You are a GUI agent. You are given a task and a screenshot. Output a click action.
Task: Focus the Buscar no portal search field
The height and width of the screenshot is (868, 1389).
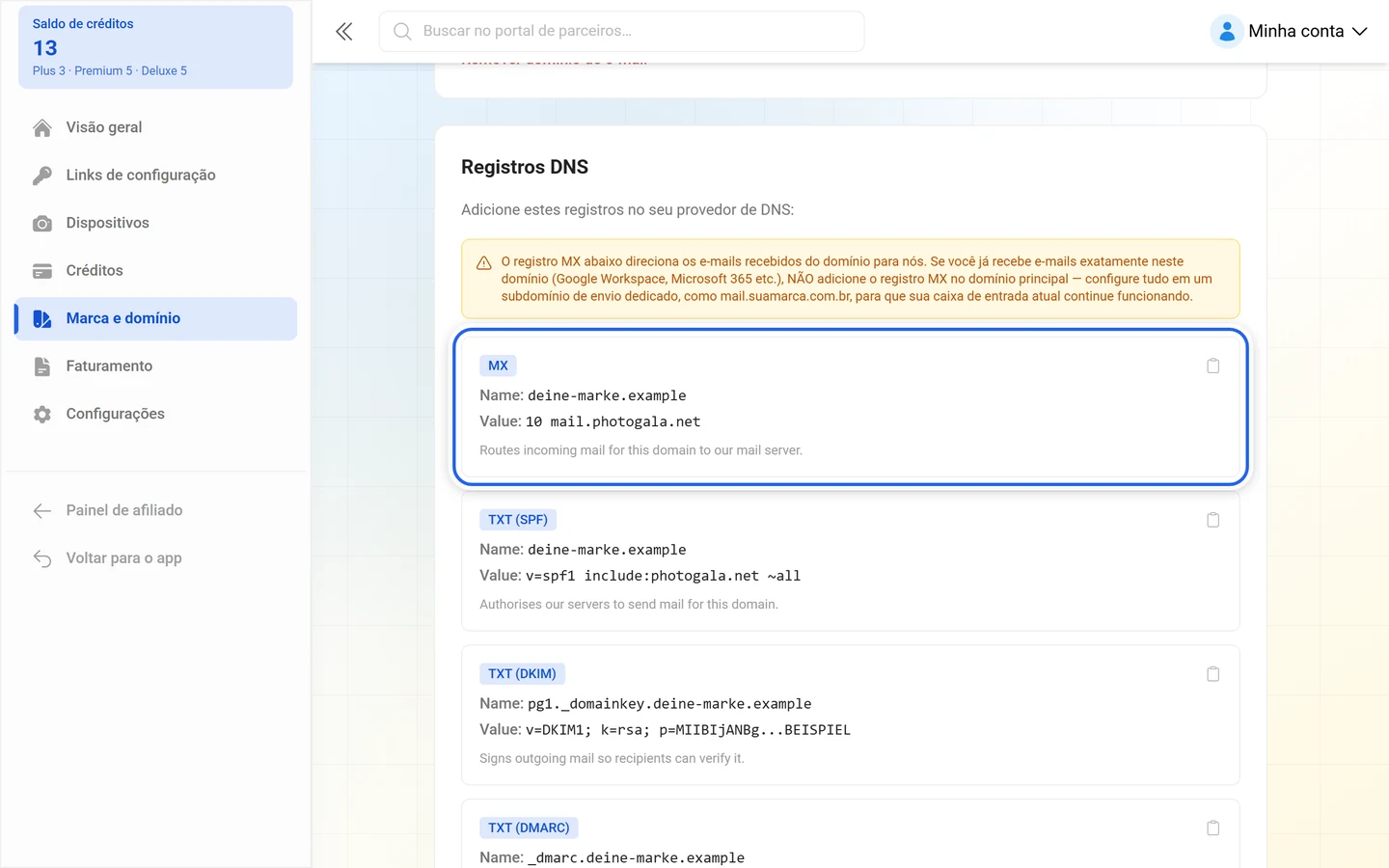pyautogui.click(x=621, y=32)
